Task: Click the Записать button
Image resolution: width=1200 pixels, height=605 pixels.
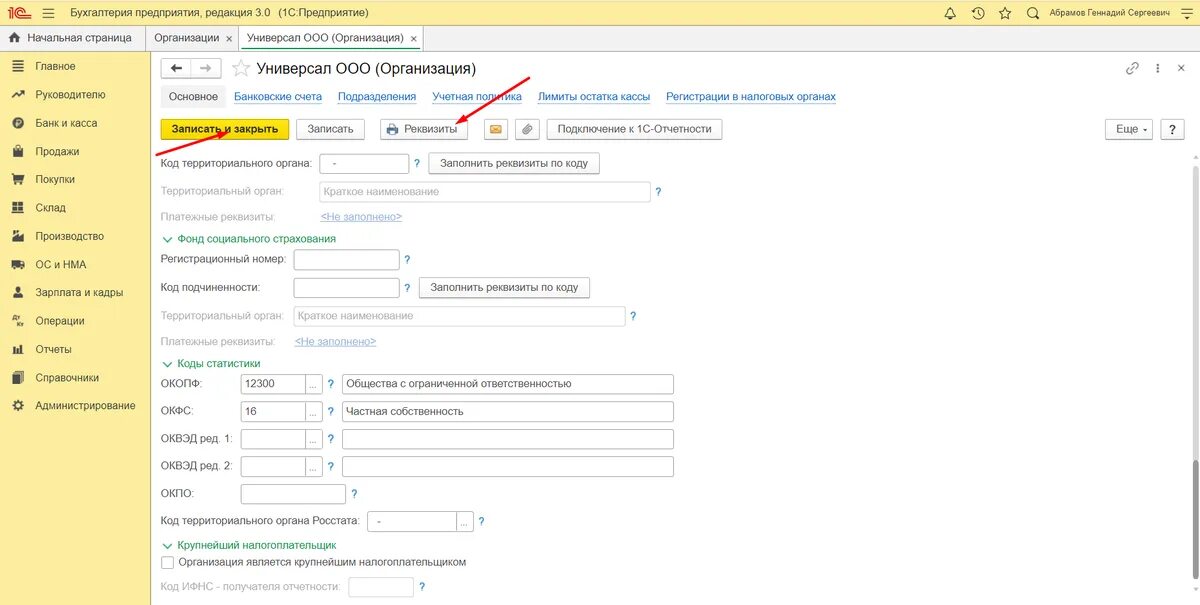Action: [x=330, y=129]
